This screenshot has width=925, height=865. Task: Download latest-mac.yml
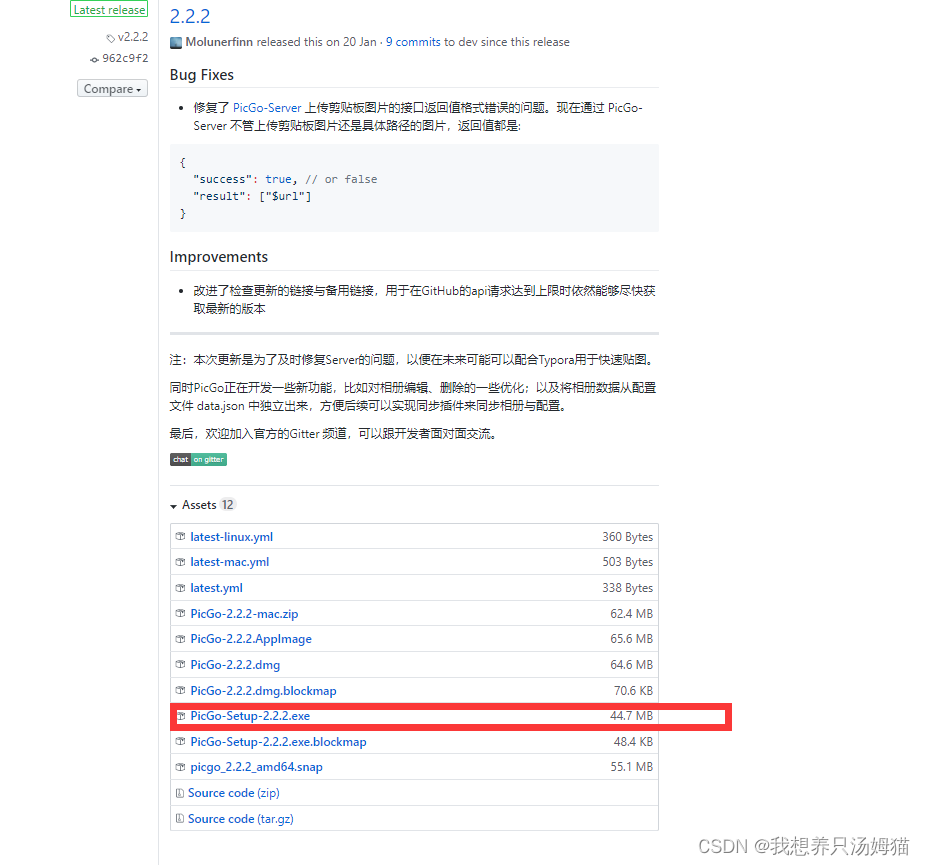pos(229,562)
